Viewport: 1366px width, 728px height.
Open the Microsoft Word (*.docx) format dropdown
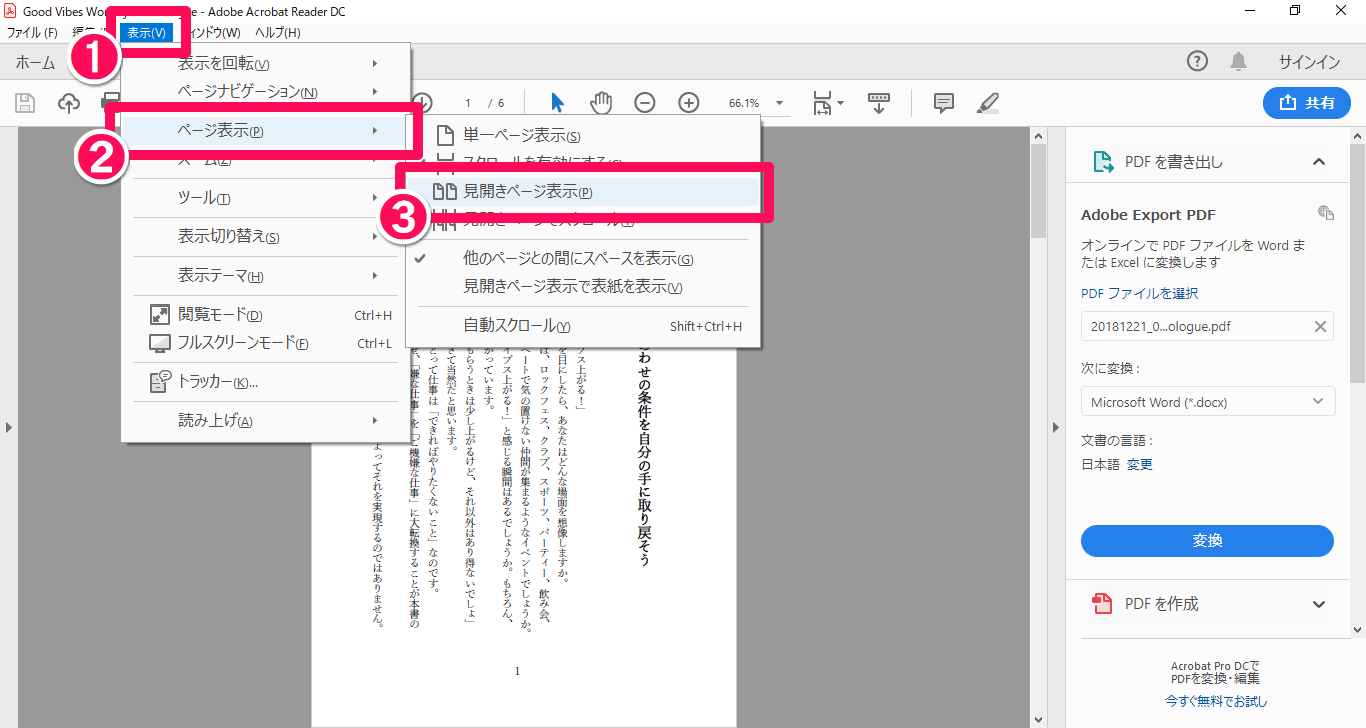pyautogui.click(x=1207, y=402)
